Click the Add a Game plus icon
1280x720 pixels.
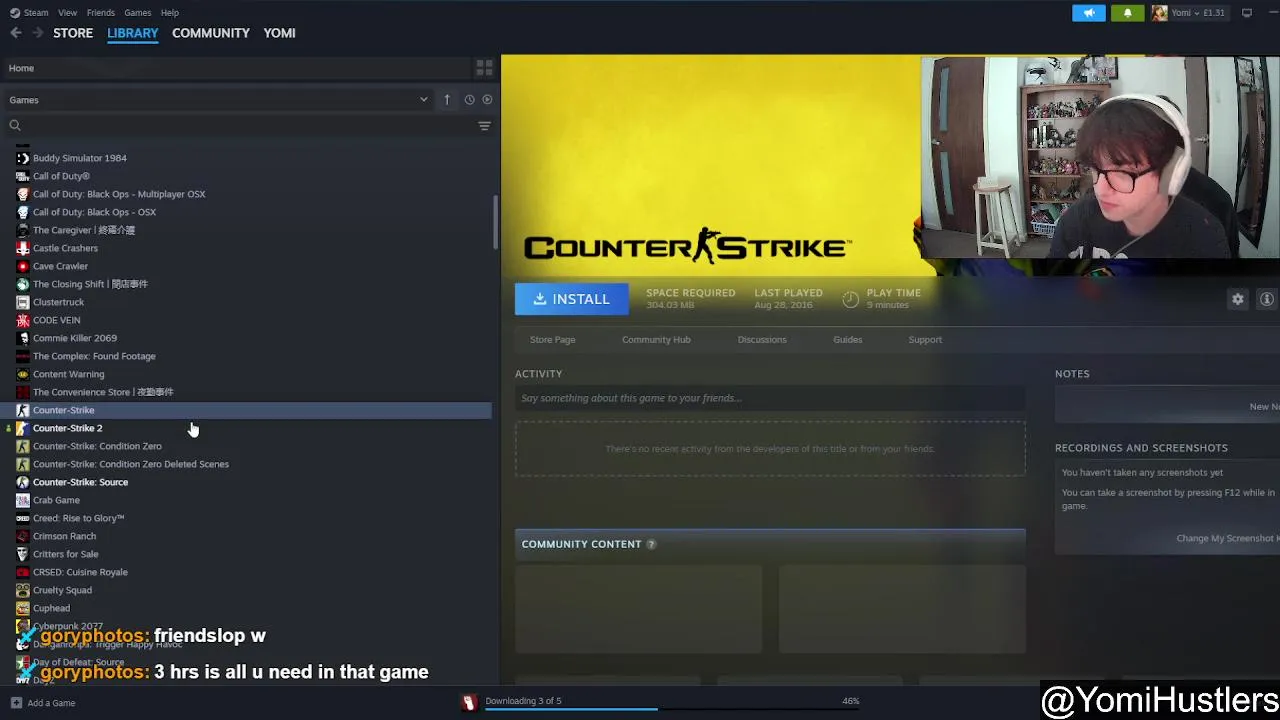tap(15, 703)
